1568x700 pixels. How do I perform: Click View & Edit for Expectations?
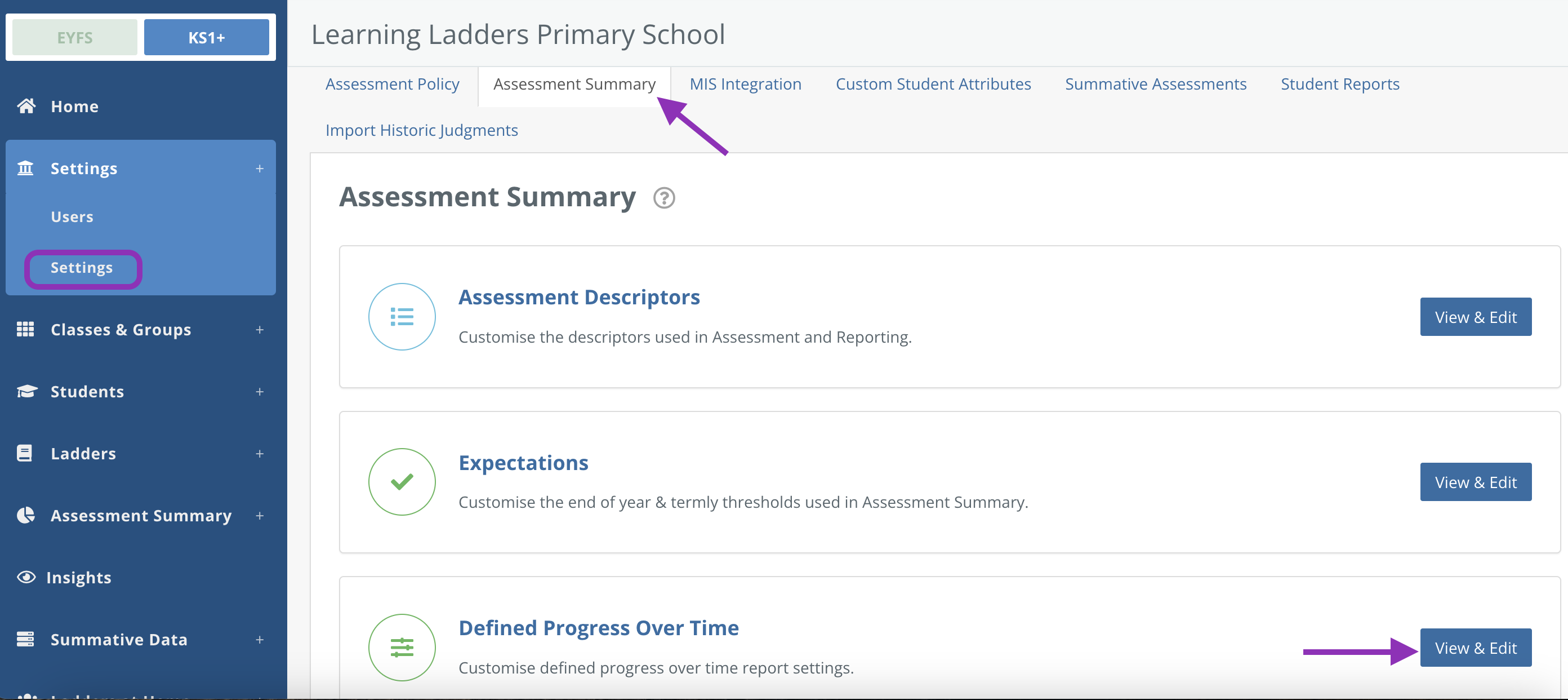coord(1476,482)
